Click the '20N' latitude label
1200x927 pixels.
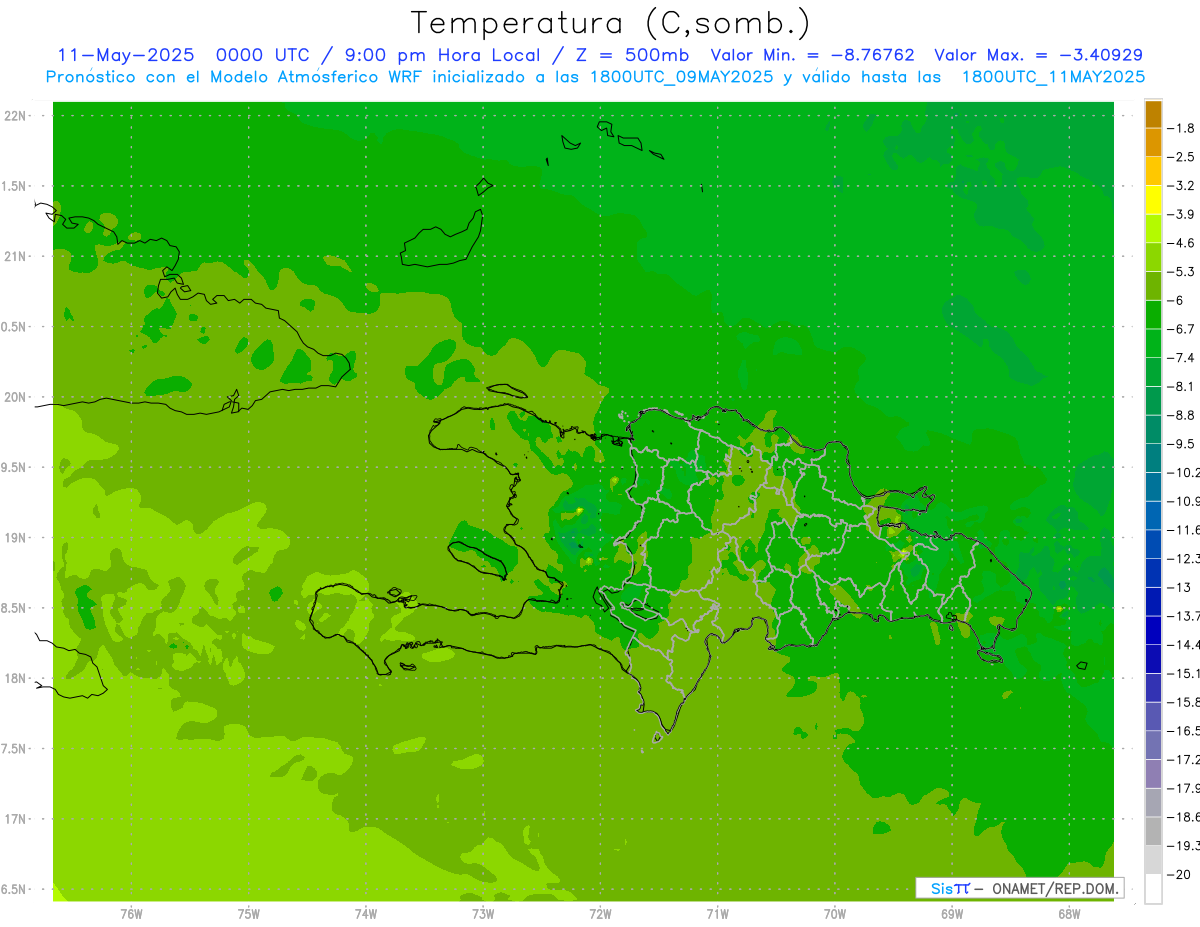coord(16,397)
